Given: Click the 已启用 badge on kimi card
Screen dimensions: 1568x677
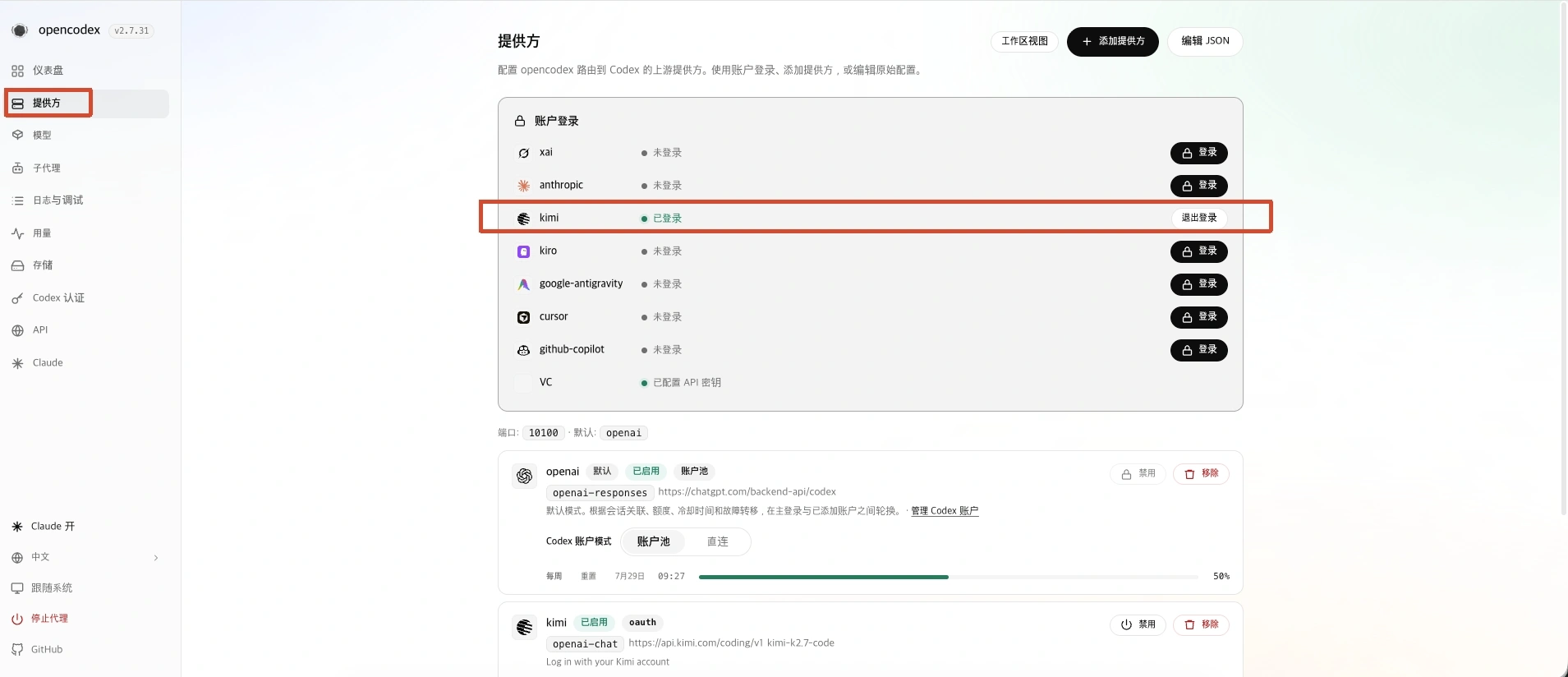Looking at the screenshot, I should click(x=594, y=623).
